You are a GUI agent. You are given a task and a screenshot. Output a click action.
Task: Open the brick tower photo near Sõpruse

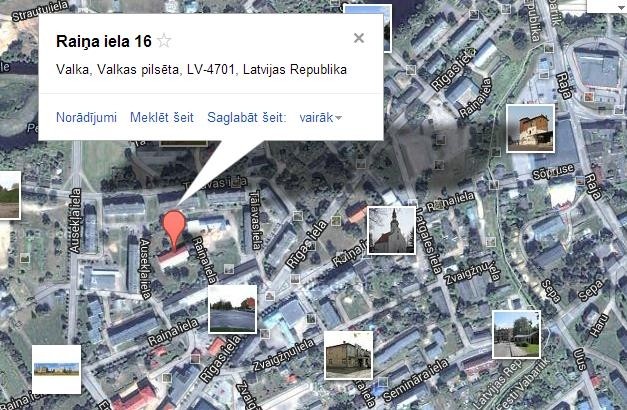(x=530, y=128)
